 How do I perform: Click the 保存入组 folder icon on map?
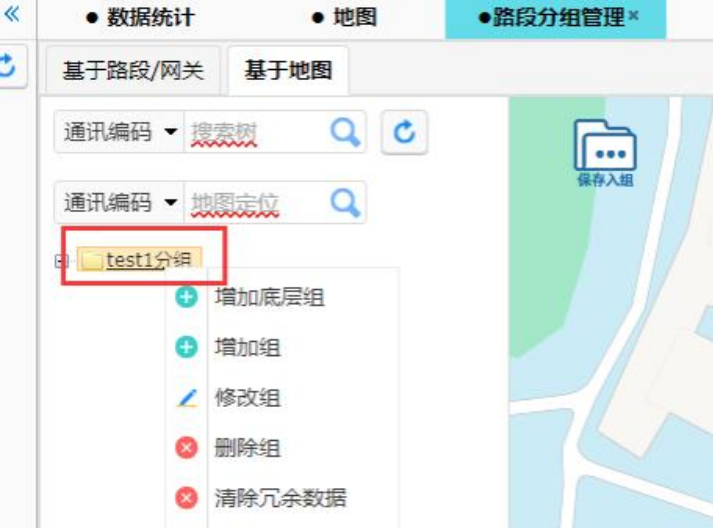click(x=604, y=151)
